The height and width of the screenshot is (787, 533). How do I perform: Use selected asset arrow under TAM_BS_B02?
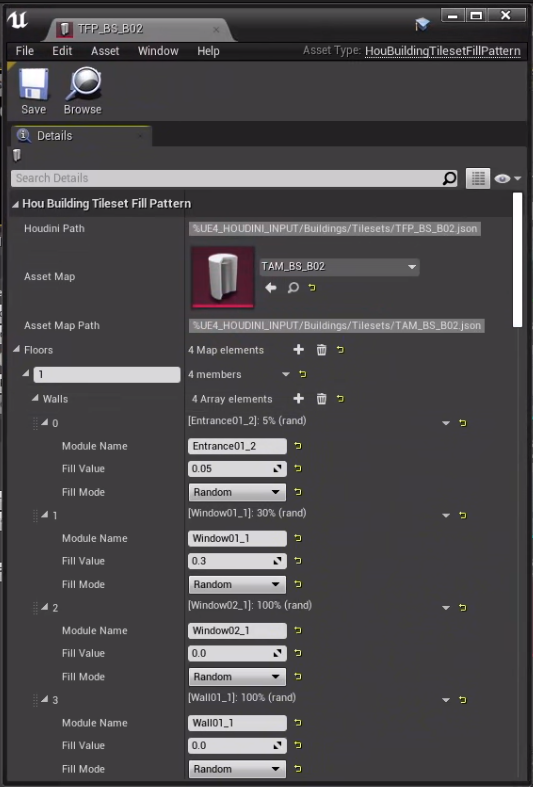(x=271, y=288)
